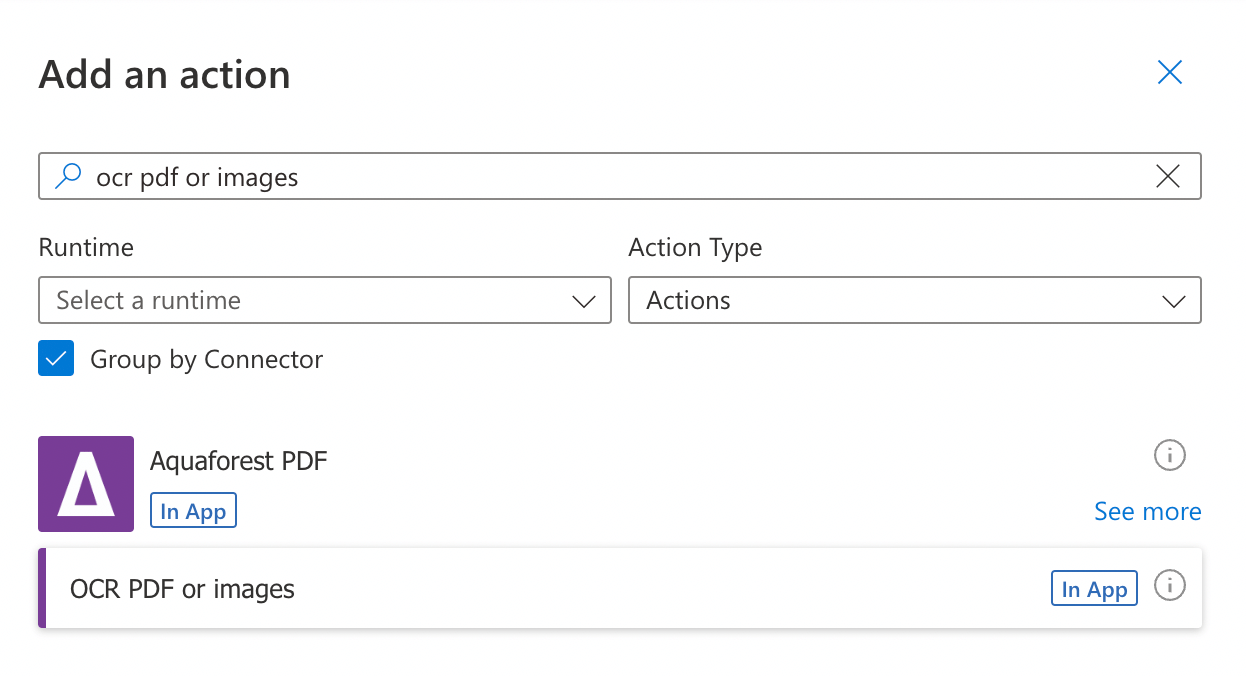
Task: Click the Aquaforest PDF connector name
Action: (237, 461)
